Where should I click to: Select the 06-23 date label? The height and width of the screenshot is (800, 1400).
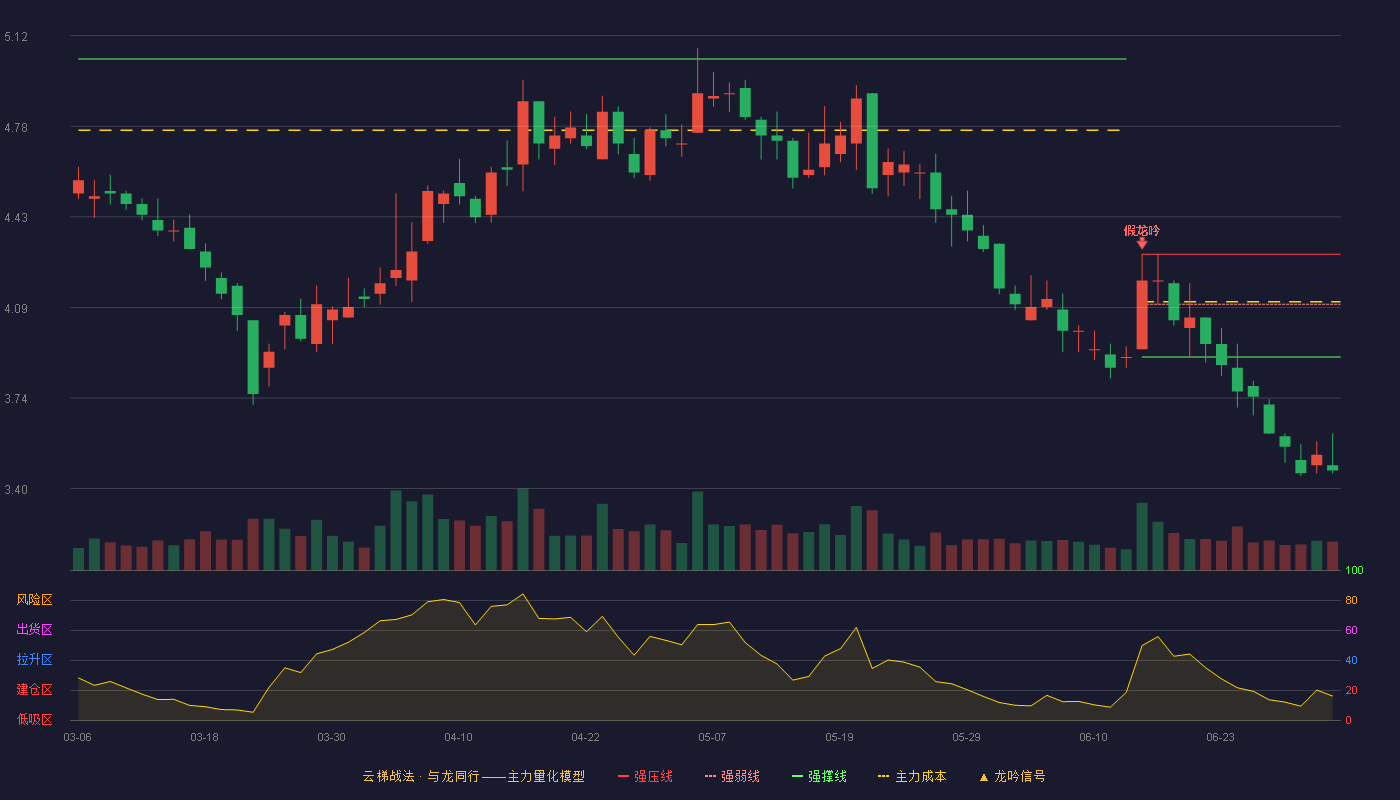(x=1220, y=737)
